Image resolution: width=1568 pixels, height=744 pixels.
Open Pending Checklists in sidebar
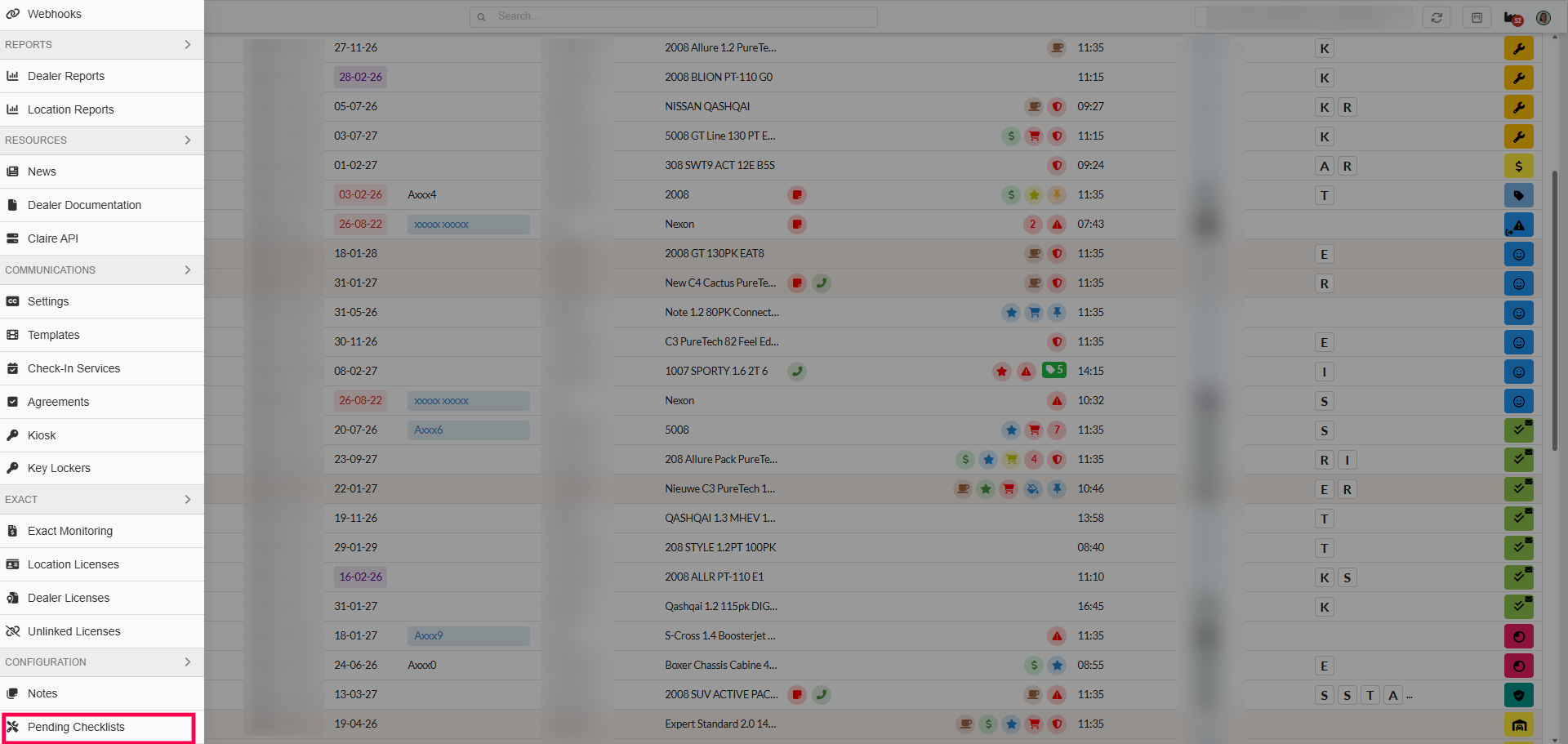point(76,727)
